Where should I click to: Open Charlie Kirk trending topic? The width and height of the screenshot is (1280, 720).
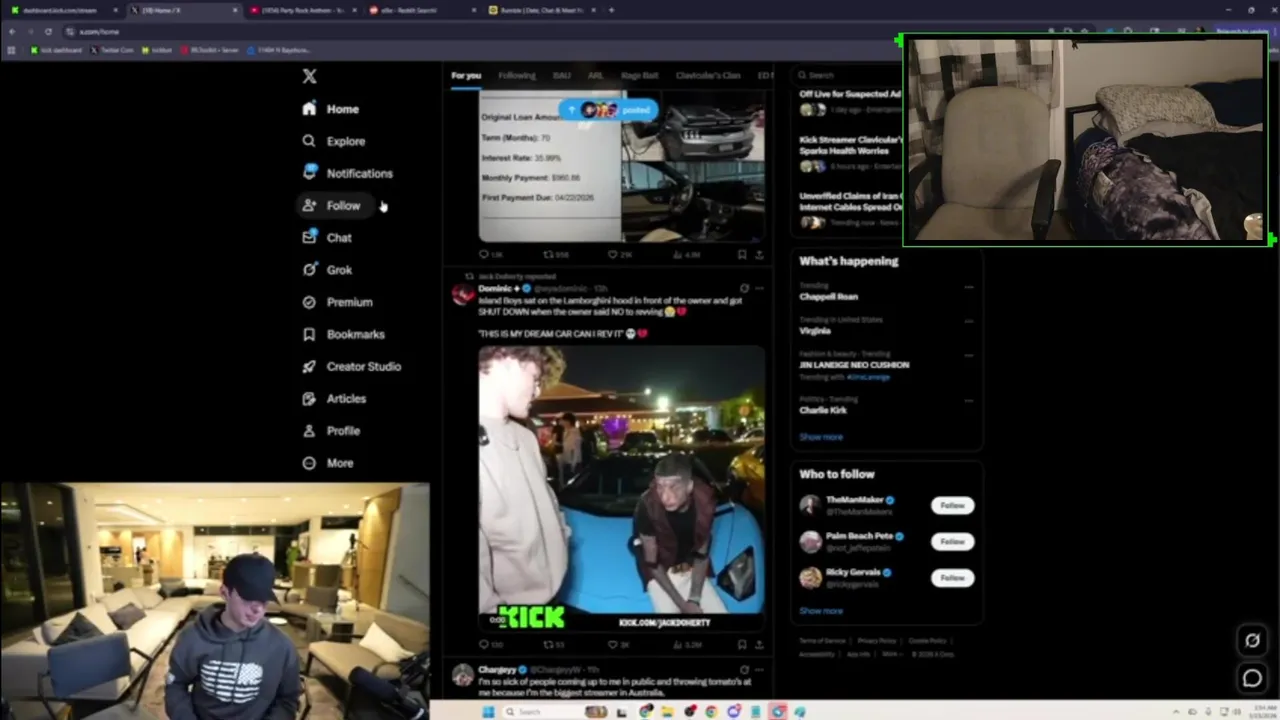[823, 410]
